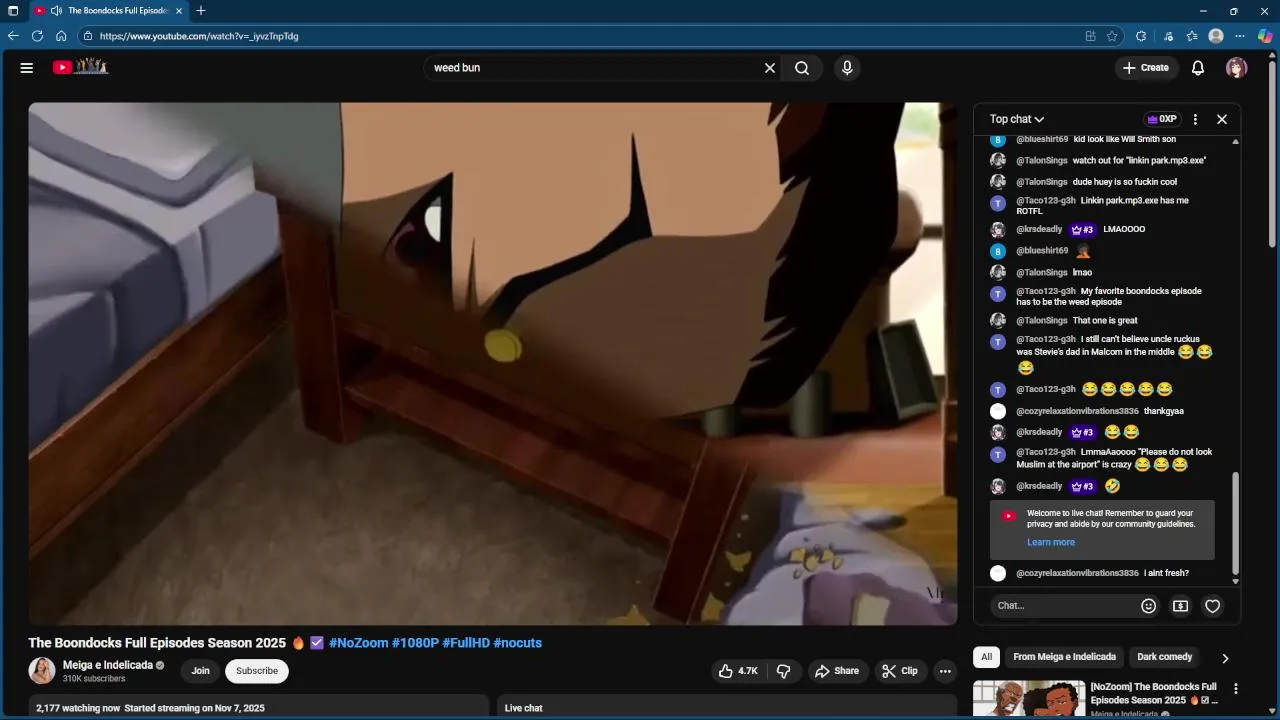Open YouTube account avatar menu
Image resolution: width=1280 pixels, height=720 pixels.
[1237, 68]
